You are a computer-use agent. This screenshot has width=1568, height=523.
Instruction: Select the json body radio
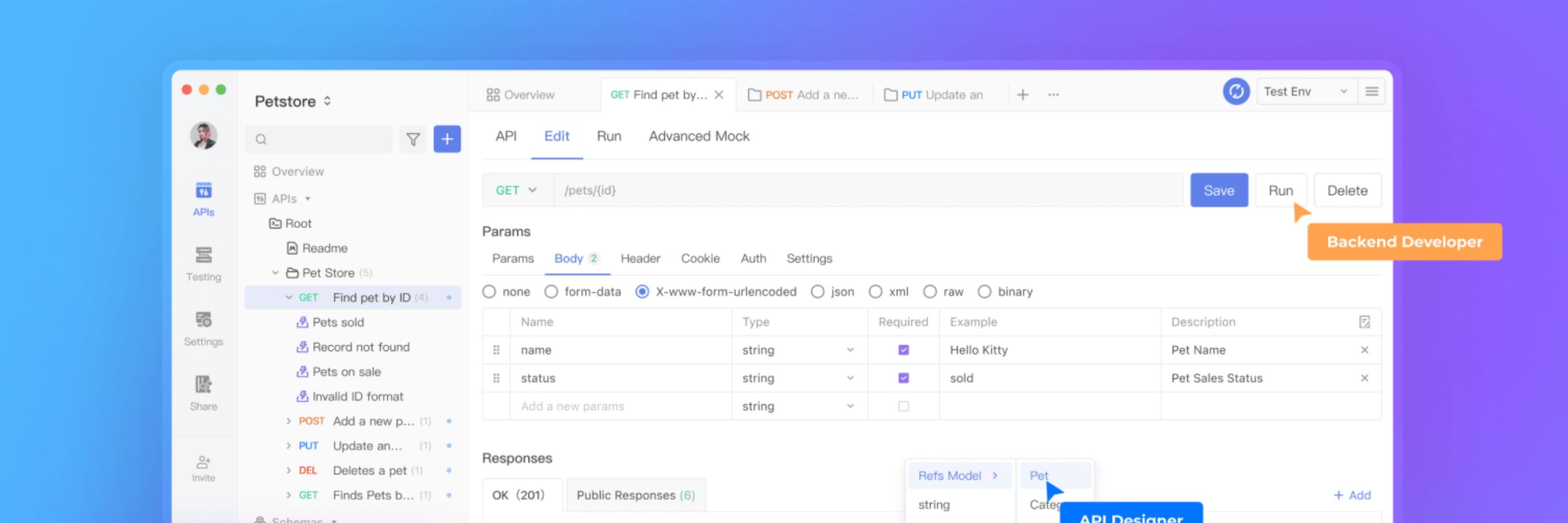(817, 292)
